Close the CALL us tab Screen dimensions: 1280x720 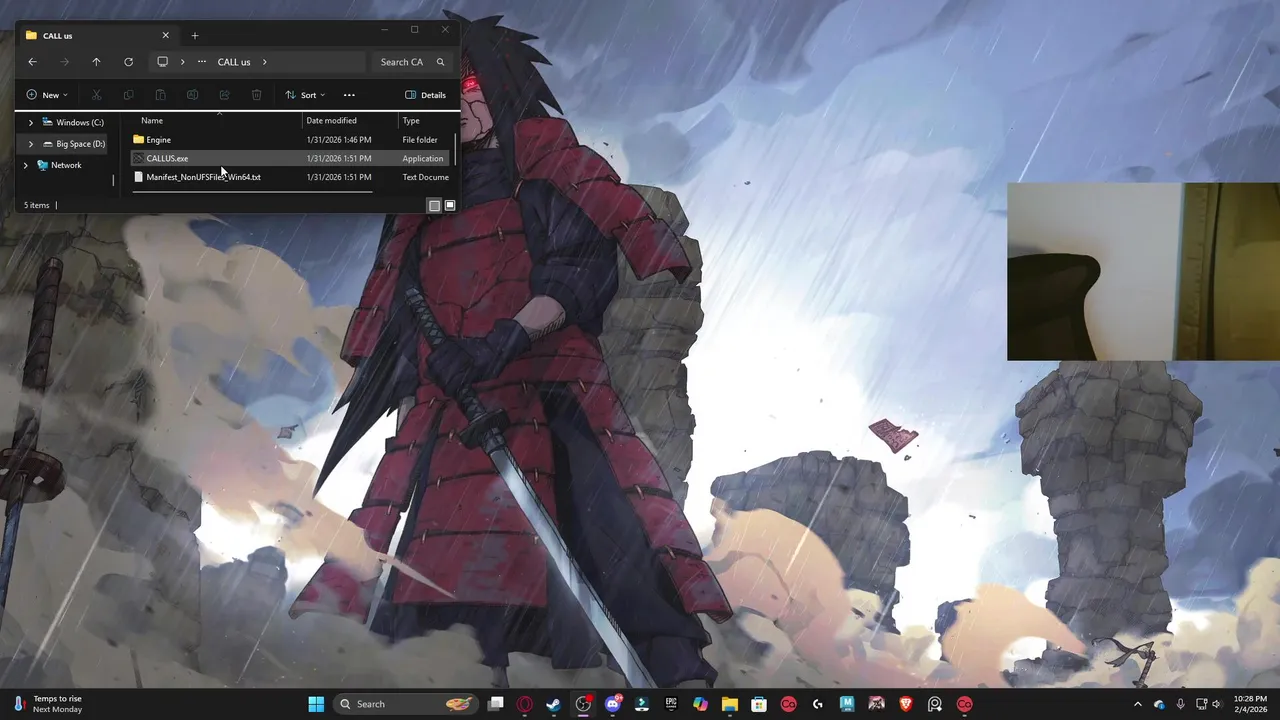pyautogui.click(x=166, y=35)
